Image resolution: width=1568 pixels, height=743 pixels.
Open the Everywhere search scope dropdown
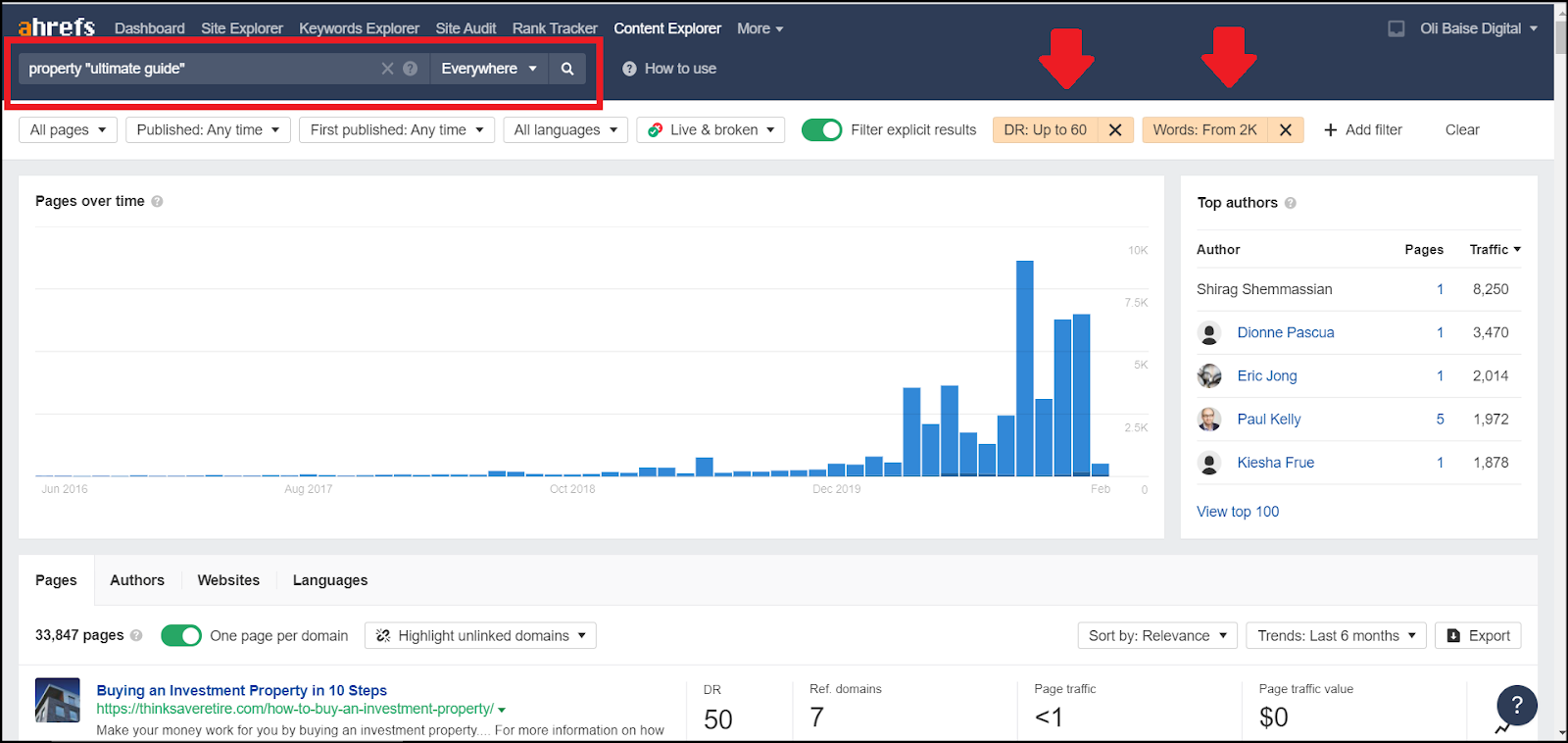[489, 69]
